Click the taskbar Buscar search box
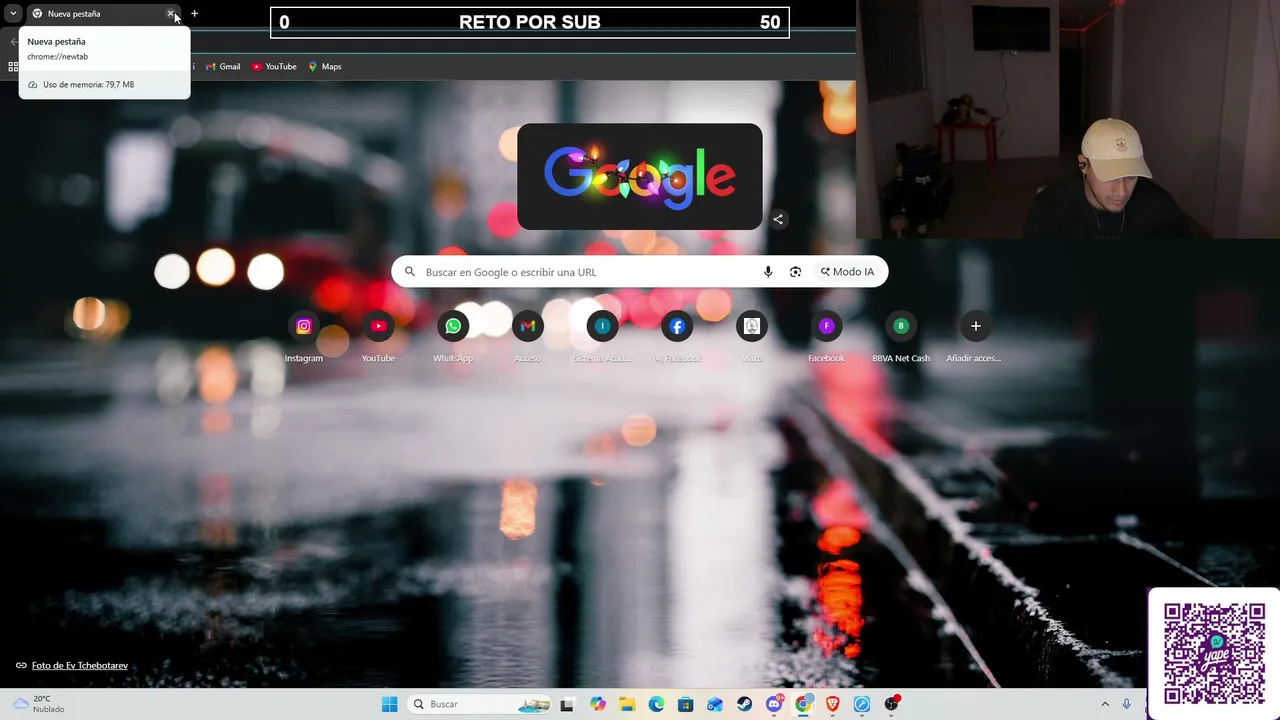Image resolution: width=1280 pixels, height=720 pixels. coord(481,704)
